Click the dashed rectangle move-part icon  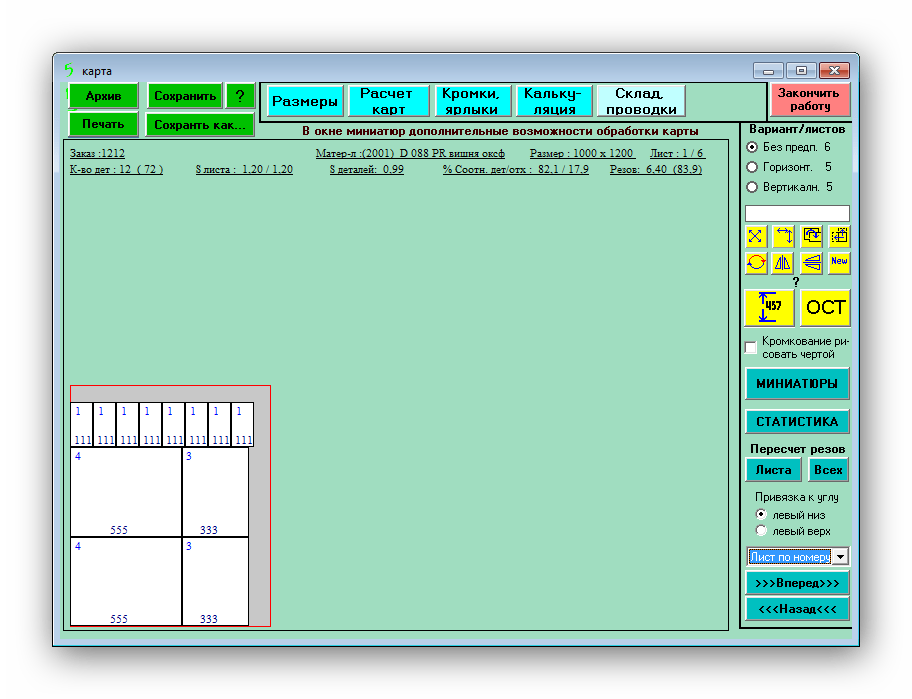[x=839, y=236]
